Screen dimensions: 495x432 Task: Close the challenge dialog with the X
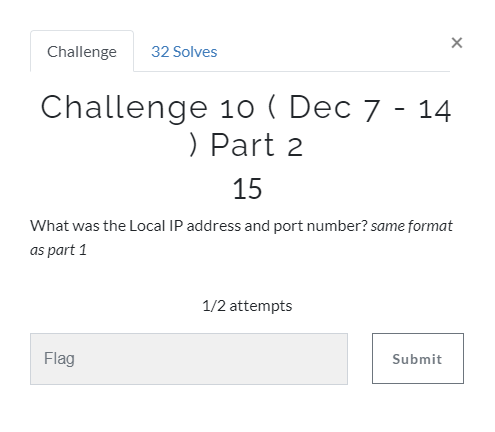pyautogui.click(x=457, y=43)
